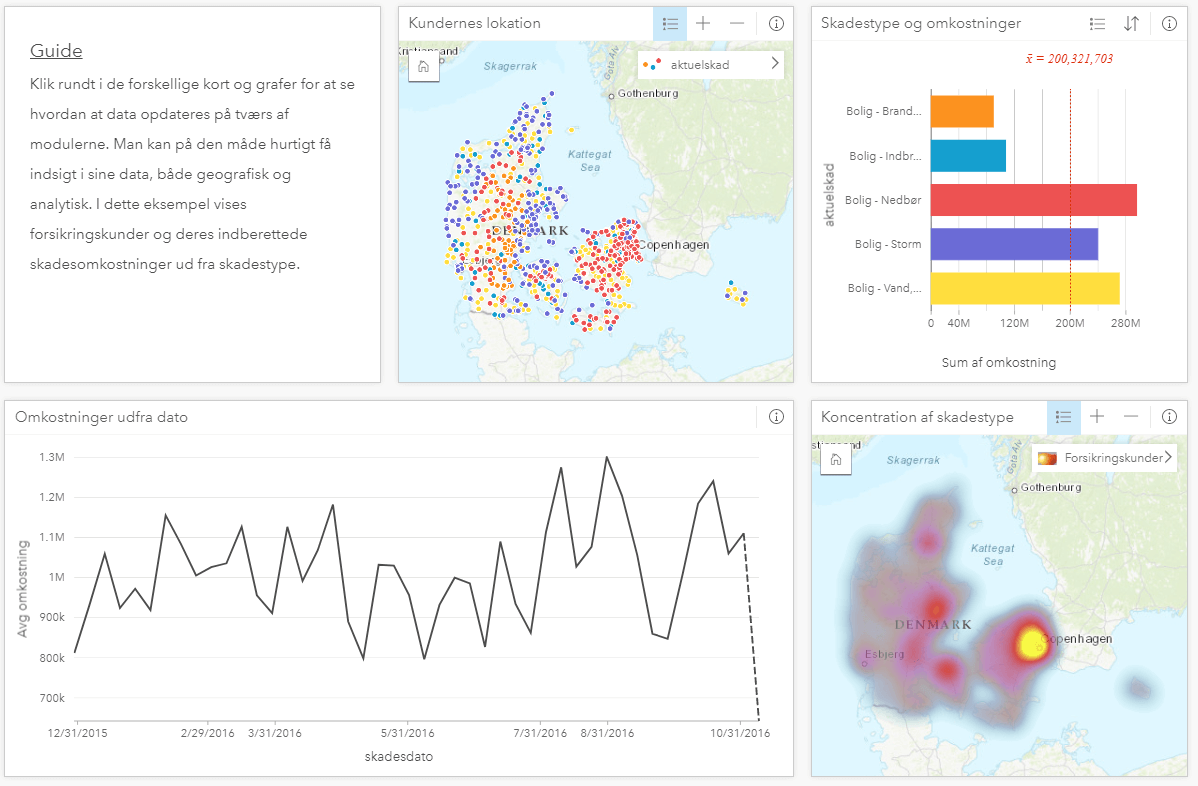Click the aktuelskad vertical axis title
This screenshot has width=1198, height=786.
(829, 195)
